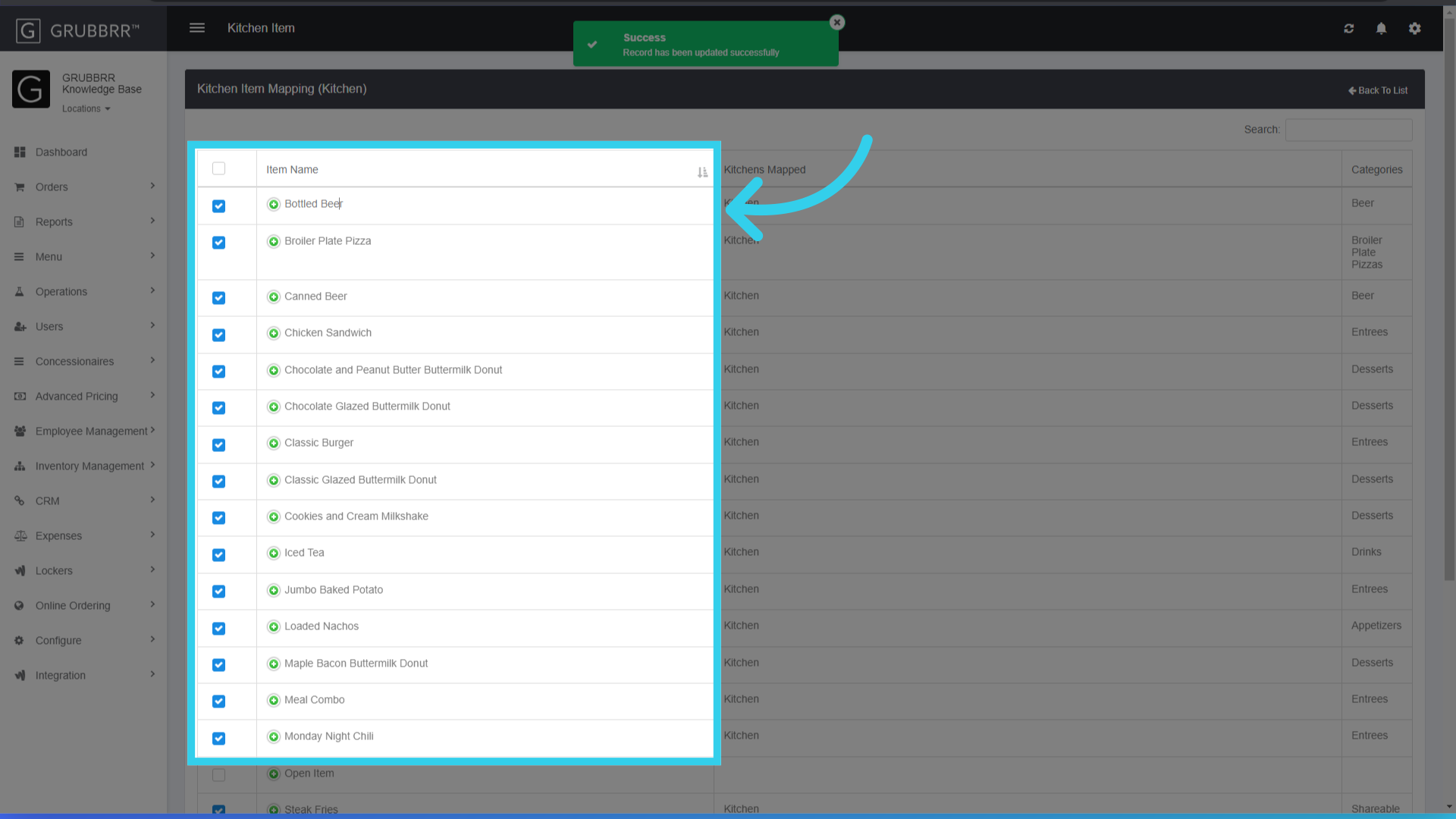1456x819 pixels.
Task: Click the settings gear icon top right
Action: 1415,28
